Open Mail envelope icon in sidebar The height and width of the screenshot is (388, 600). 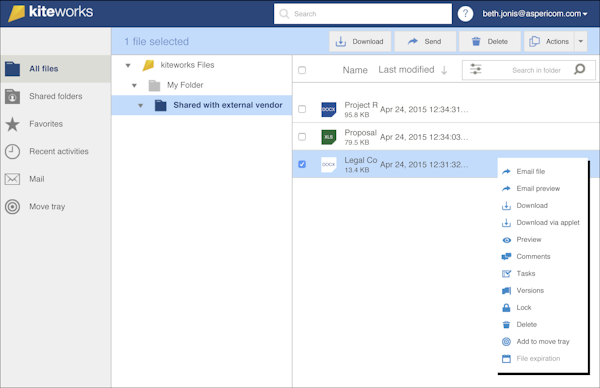point(12,179)
